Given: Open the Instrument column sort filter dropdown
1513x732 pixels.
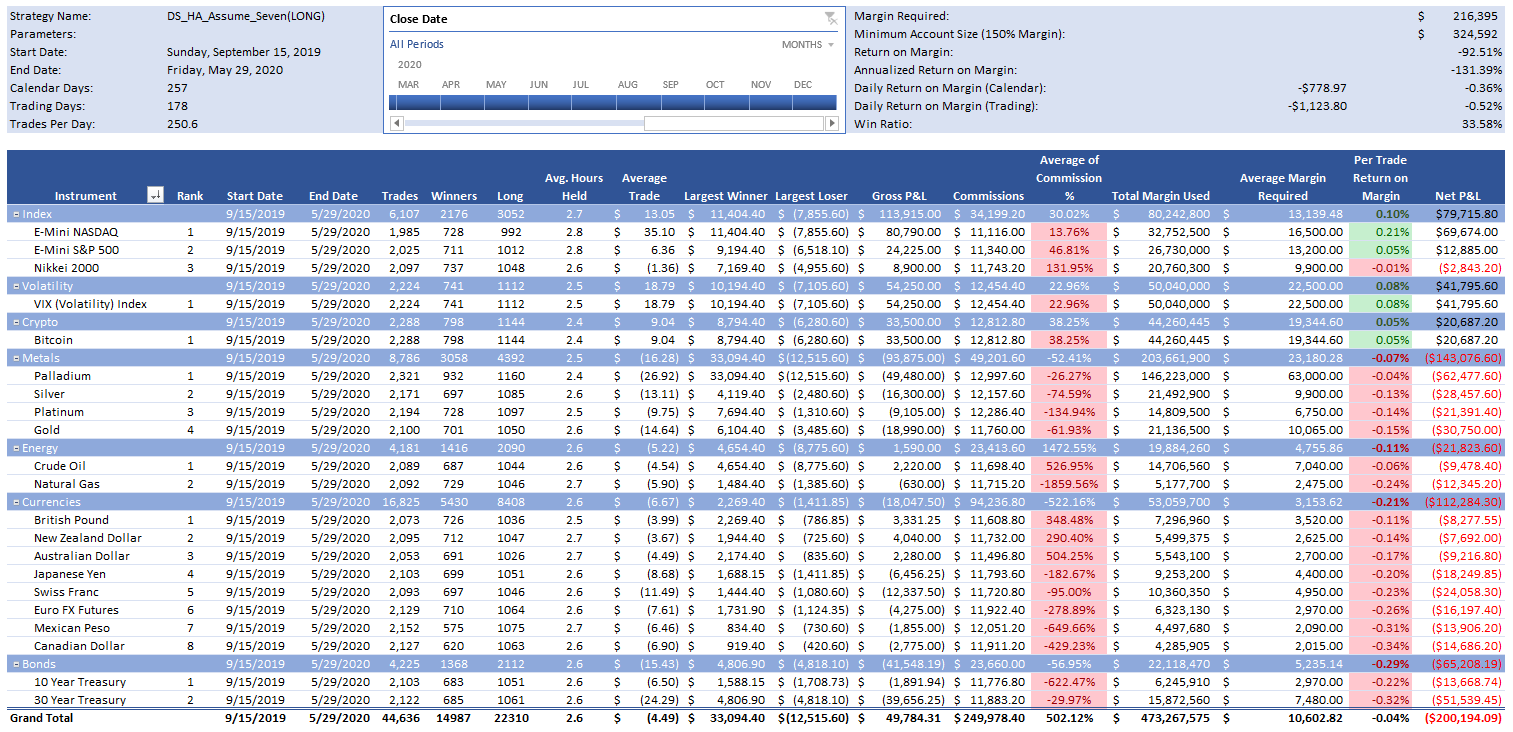Looking at the screenshot, I should [155, 196].
